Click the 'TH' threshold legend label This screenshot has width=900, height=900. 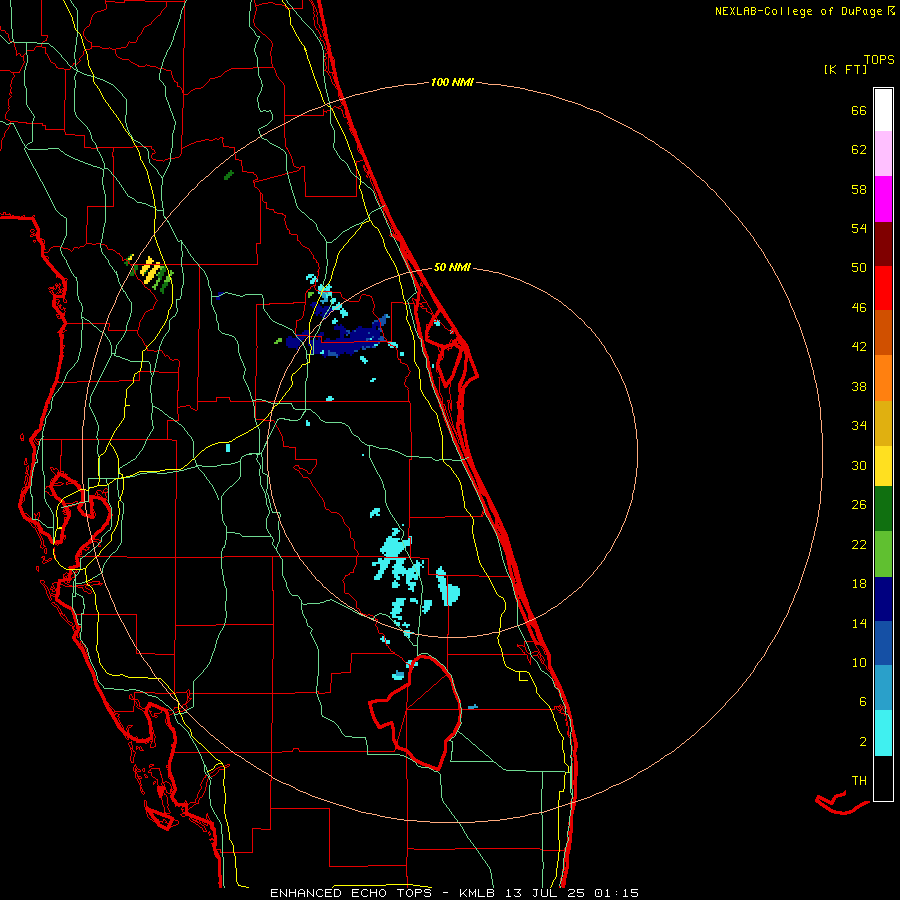(859, 781)
